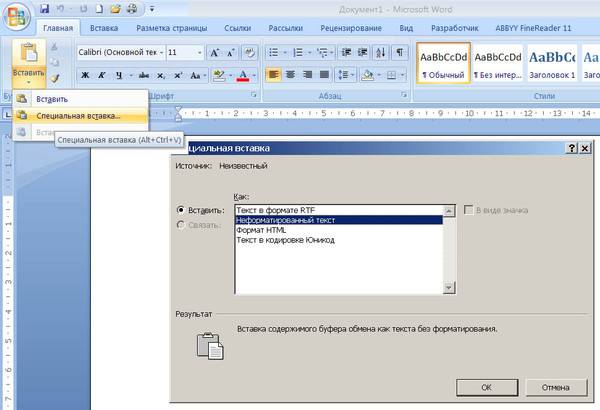Open Абзац group dialog launcher

(404, 95)
